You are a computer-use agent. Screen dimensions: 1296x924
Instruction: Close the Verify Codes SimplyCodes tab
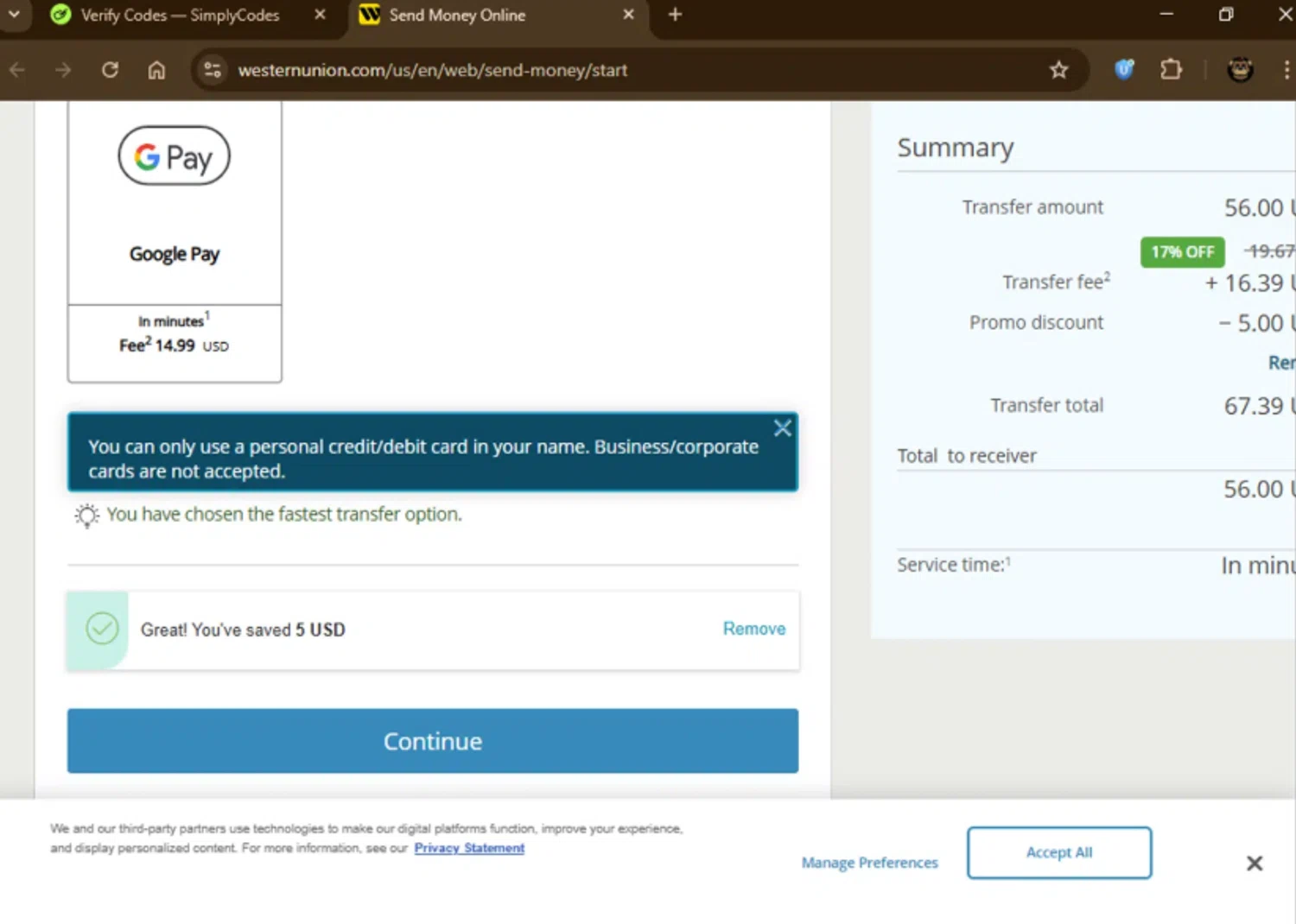(x=320, y=15)
